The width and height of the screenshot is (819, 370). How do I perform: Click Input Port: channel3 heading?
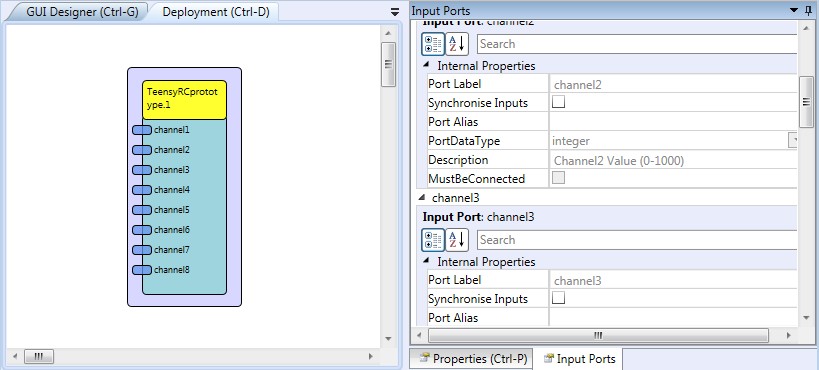(x=478, y=216)
